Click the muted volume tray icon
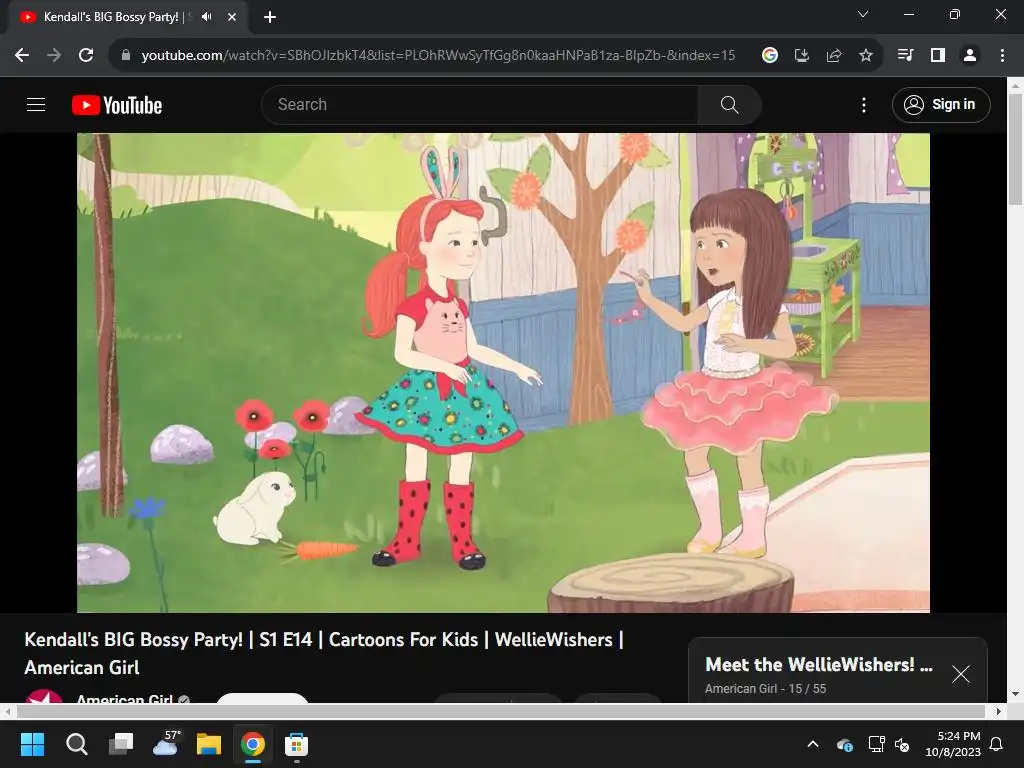The width and height of the screenshot is (1024, 768). [902, 744]
